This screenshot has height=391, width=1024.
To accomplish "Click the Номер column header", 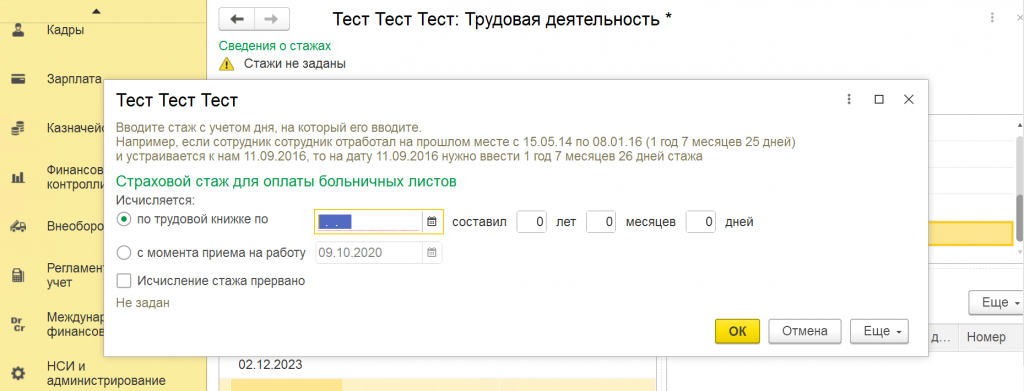I will point(985,336).
